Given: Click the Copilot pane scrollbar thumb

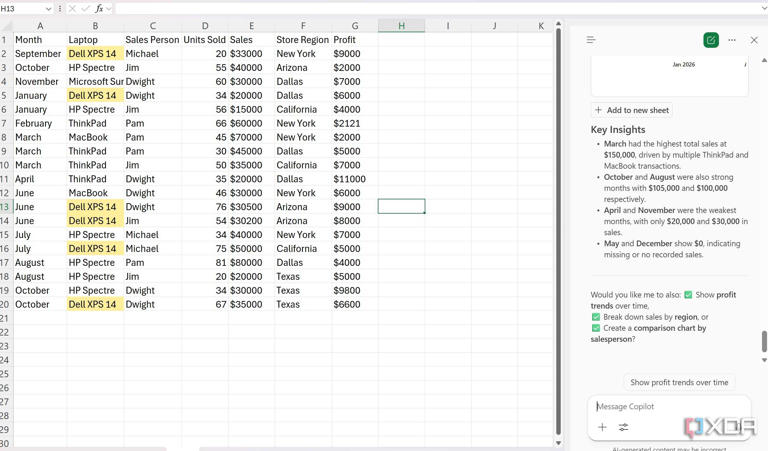Looking at the screenshot, I should click(x=764, y=341).
